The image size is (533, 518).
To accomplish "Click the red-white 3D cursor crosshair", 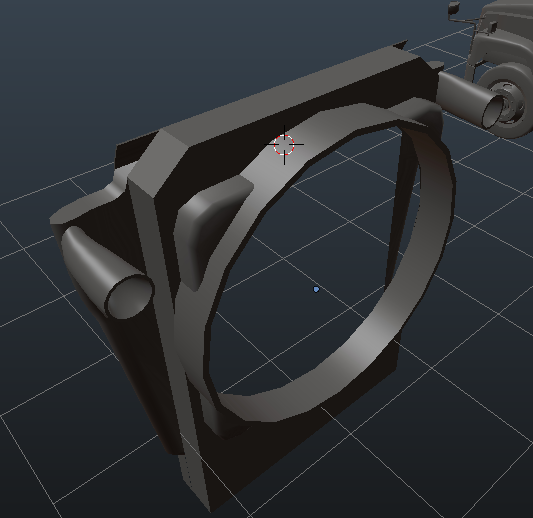I will tap(284, 144).
